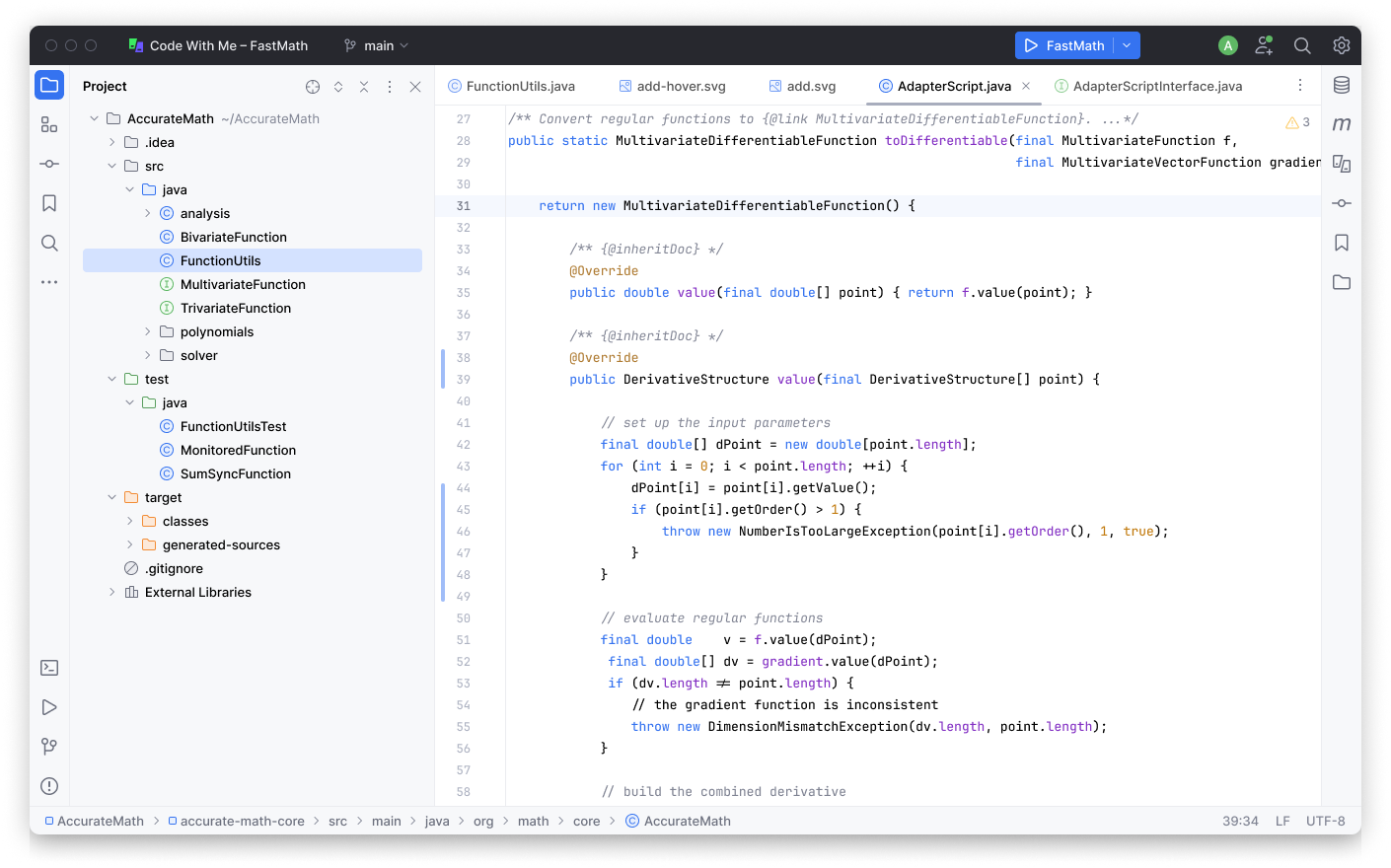
Task: Expand the .idea folder
Action: pos(112,142)
